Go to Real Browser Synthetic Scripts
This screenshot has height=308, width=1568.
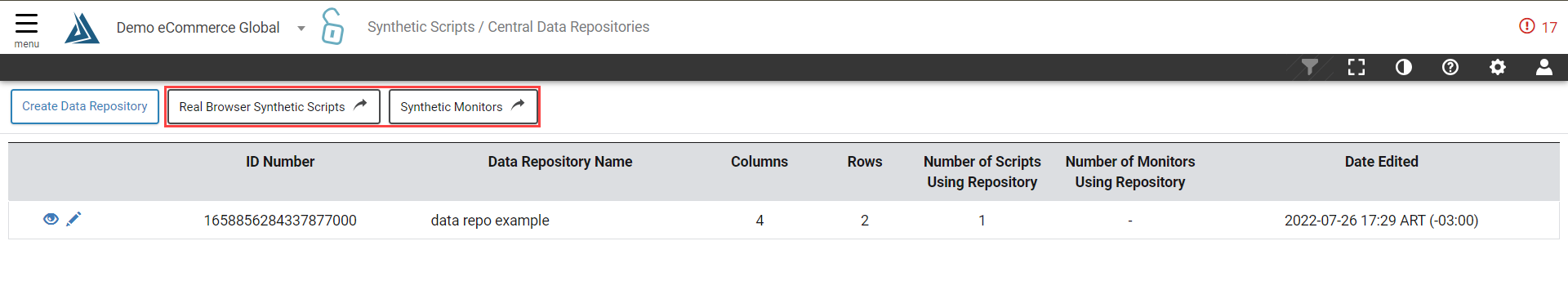coord(274,107)
